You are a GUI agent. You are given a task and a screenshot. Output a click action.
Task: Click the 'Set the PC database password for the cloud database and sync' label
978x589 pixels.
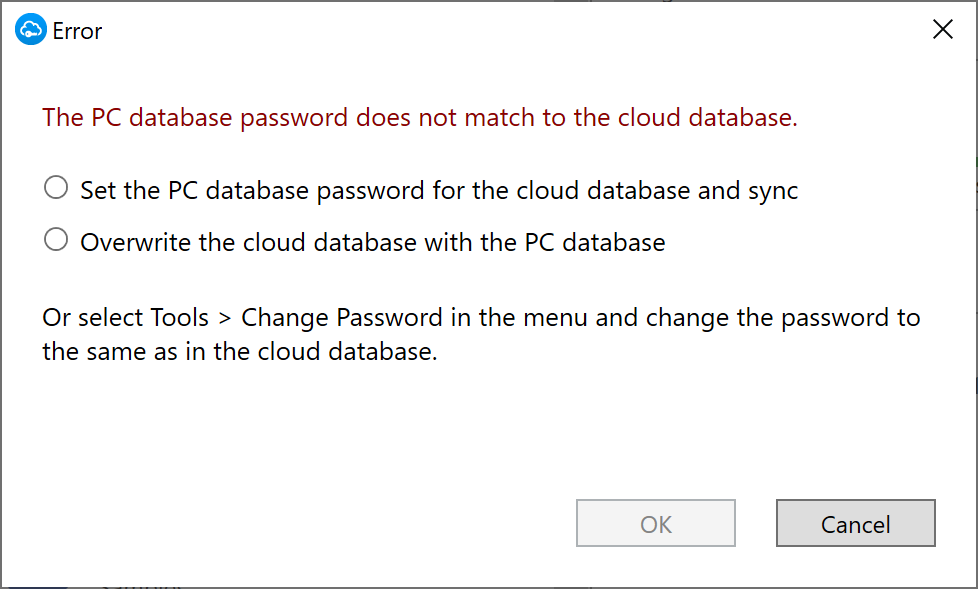pyautogui.click(x=439, y=190)
